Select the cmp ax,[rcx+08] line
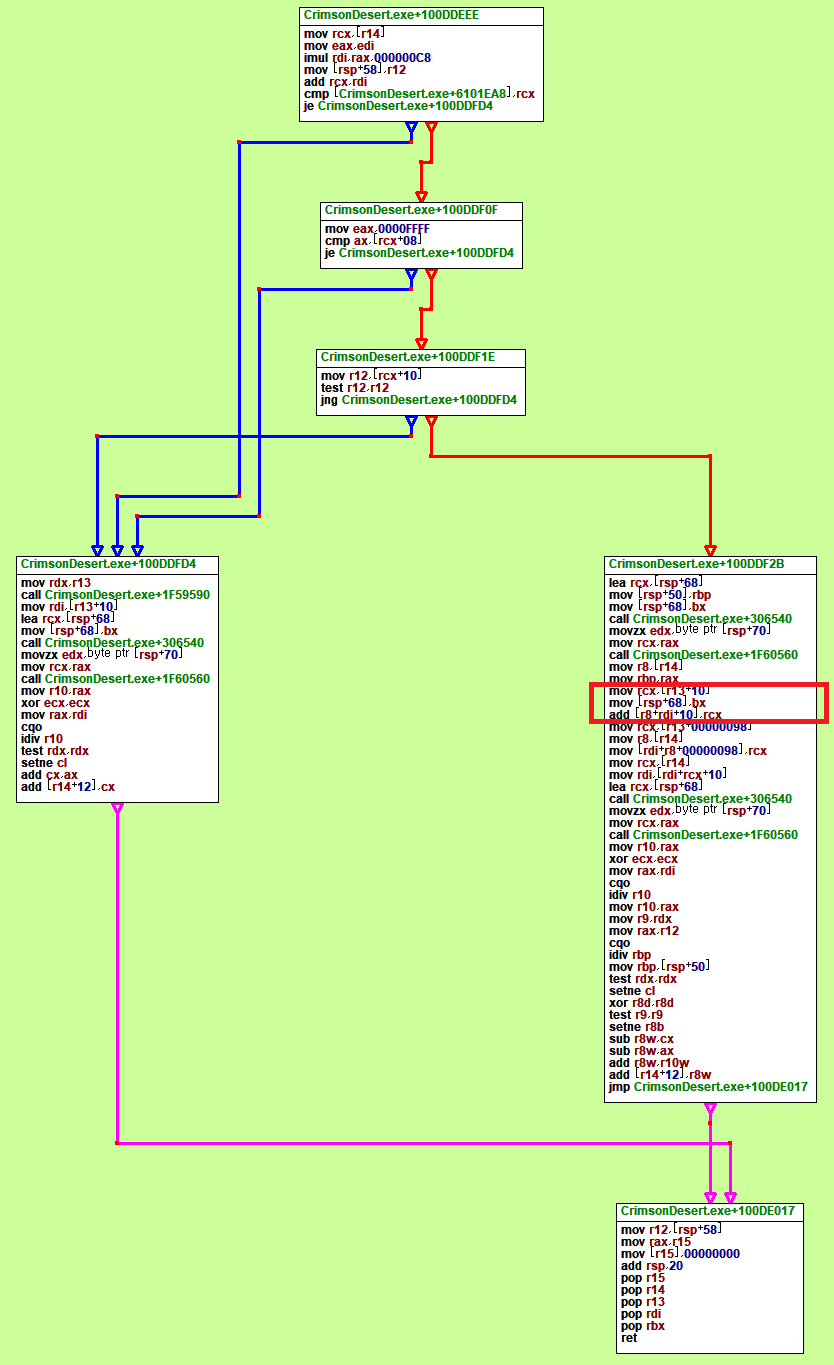This screenshot has width=834, height=1365. pyautogui.click(x=374, y=241)
